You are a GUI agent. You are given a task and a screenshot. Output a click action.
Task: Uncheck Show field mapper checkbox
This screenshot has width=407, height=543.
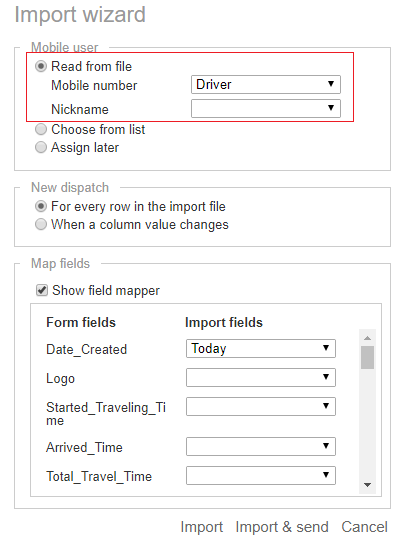click(x=42, y=290)
